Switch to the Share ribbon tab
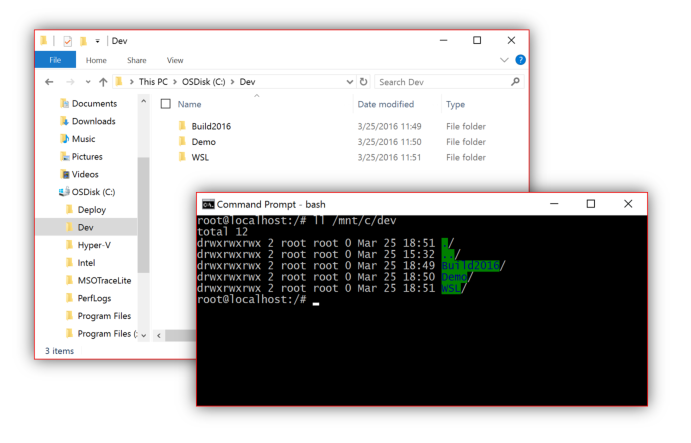The width and height of the screenshot is (691, 443). (x=136, y=60)
